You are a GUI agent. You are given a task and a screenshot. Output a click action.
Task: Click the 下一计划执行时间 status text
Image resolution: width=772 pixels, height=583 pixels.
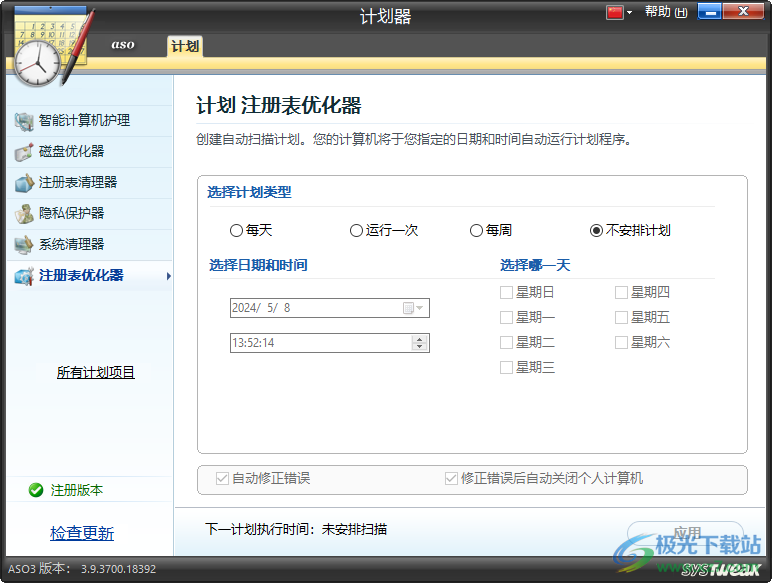click(296, 529)
